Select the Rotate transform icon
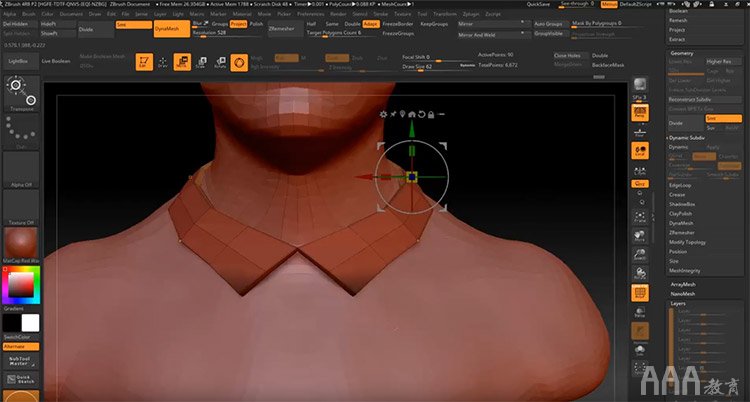 (x=221, y=62)
